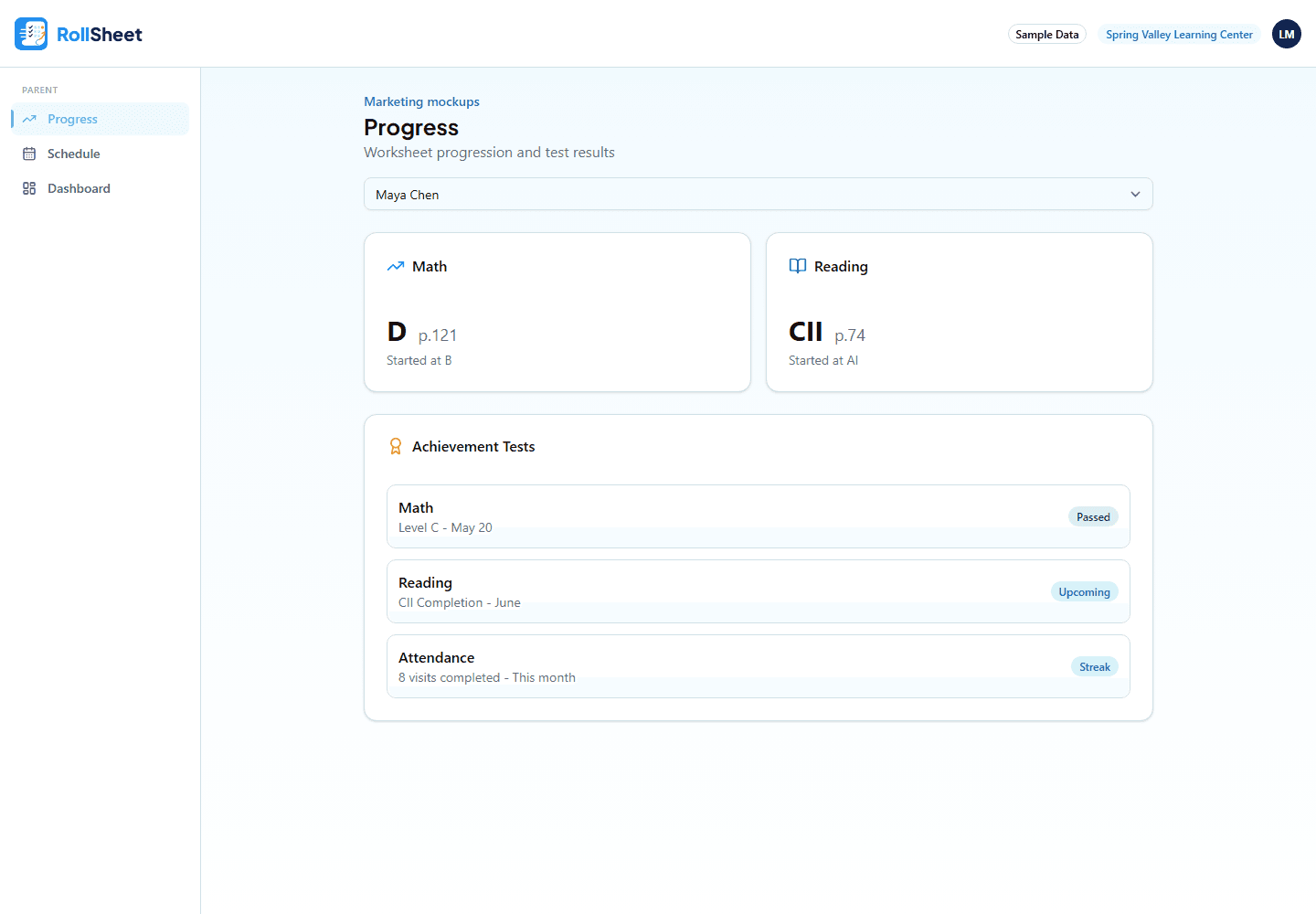Click the Passed status badge
The image size is (1316, 914).
[1093, 516]
